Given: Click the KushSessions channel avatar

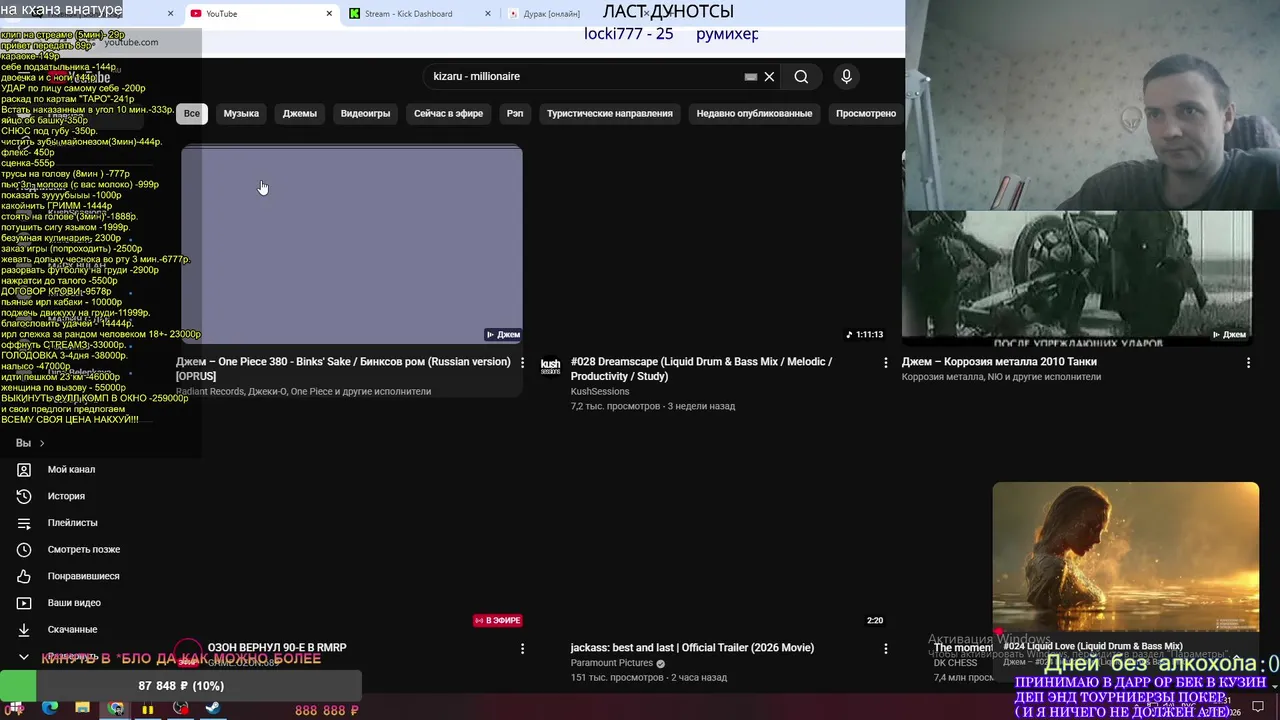Looking at the screenshot, I should point(550,367).
